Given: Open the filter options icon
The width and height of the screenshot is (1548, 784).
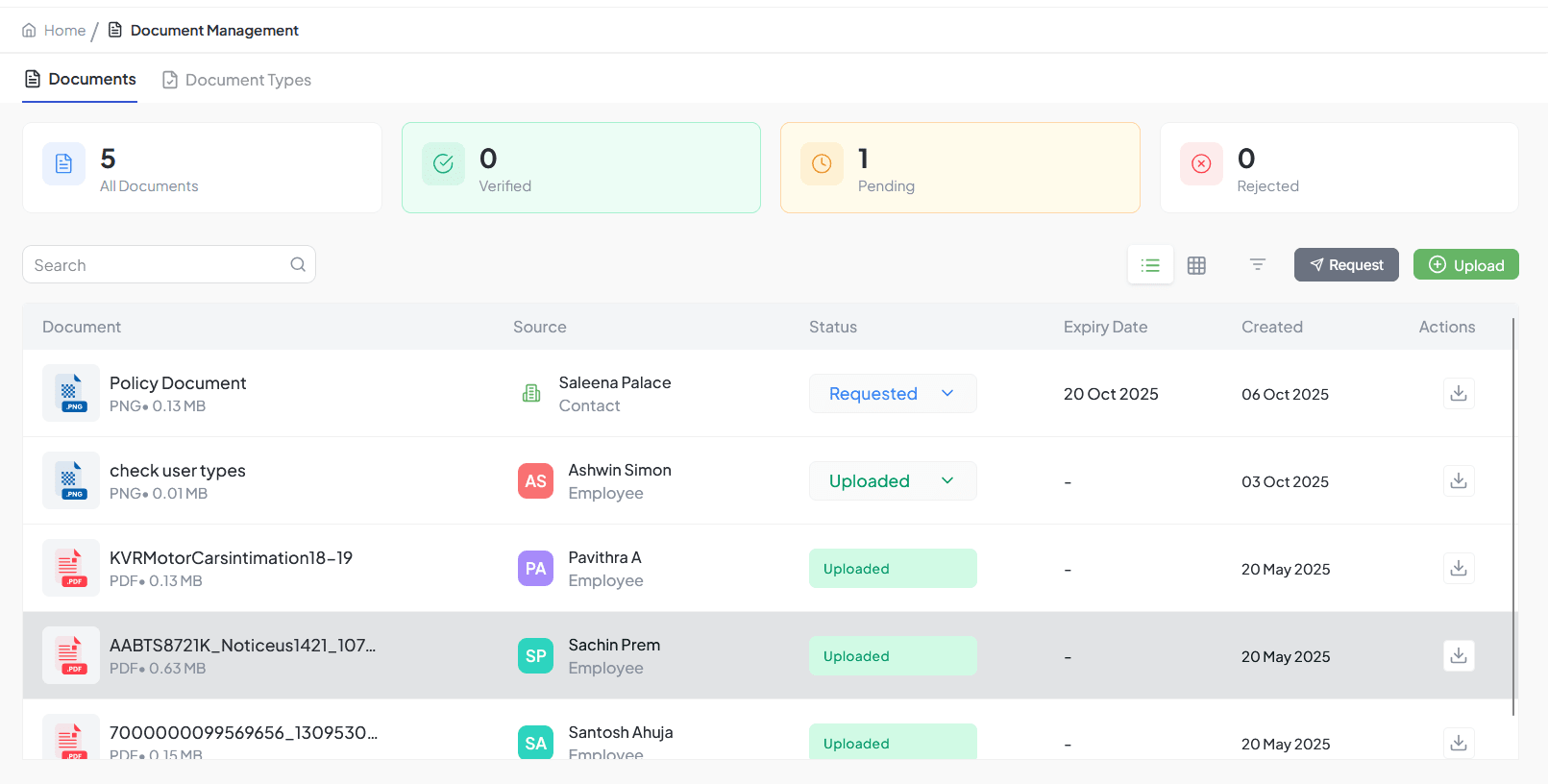Looking at the screenshot, I should (x=1257, y=265).
